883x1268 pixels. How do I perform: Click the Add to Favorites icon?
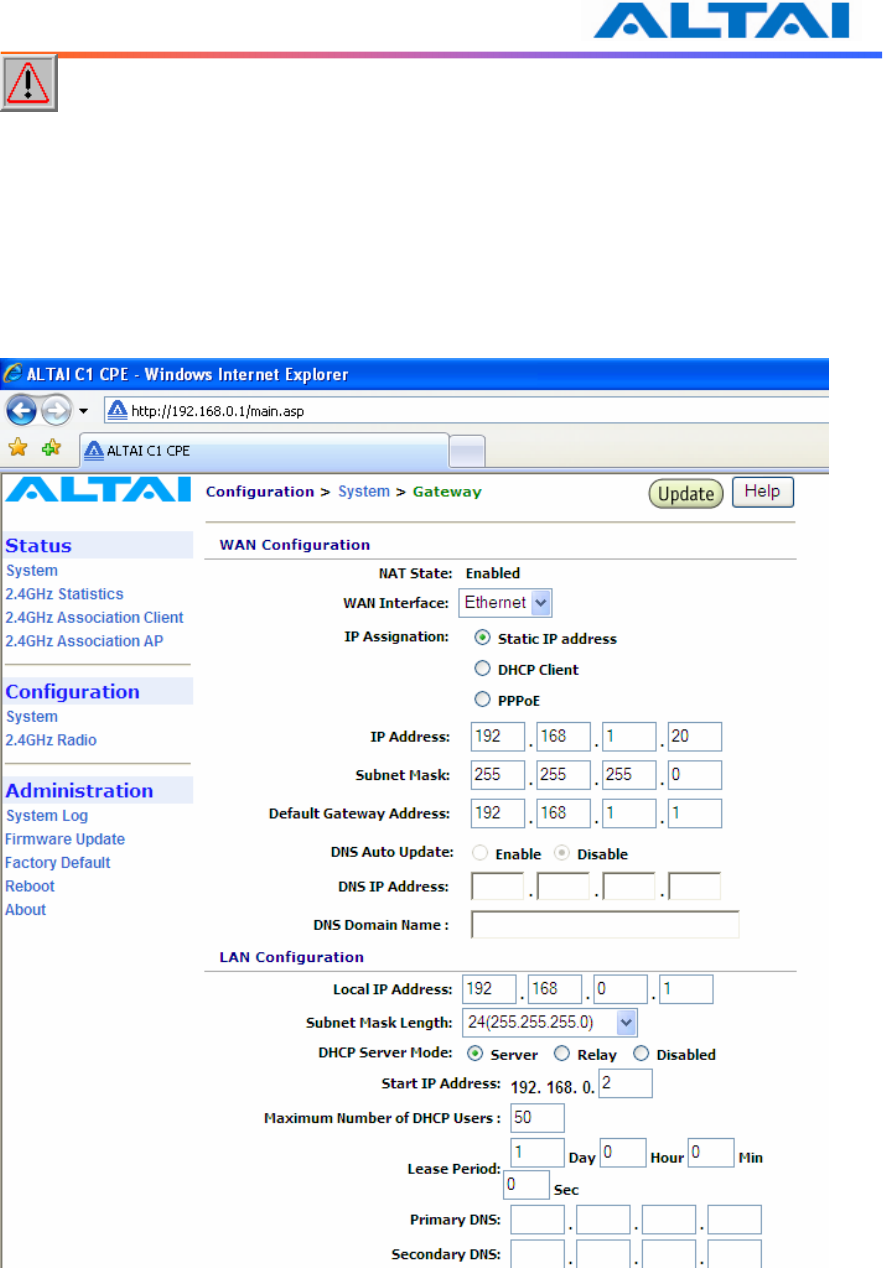51,449
